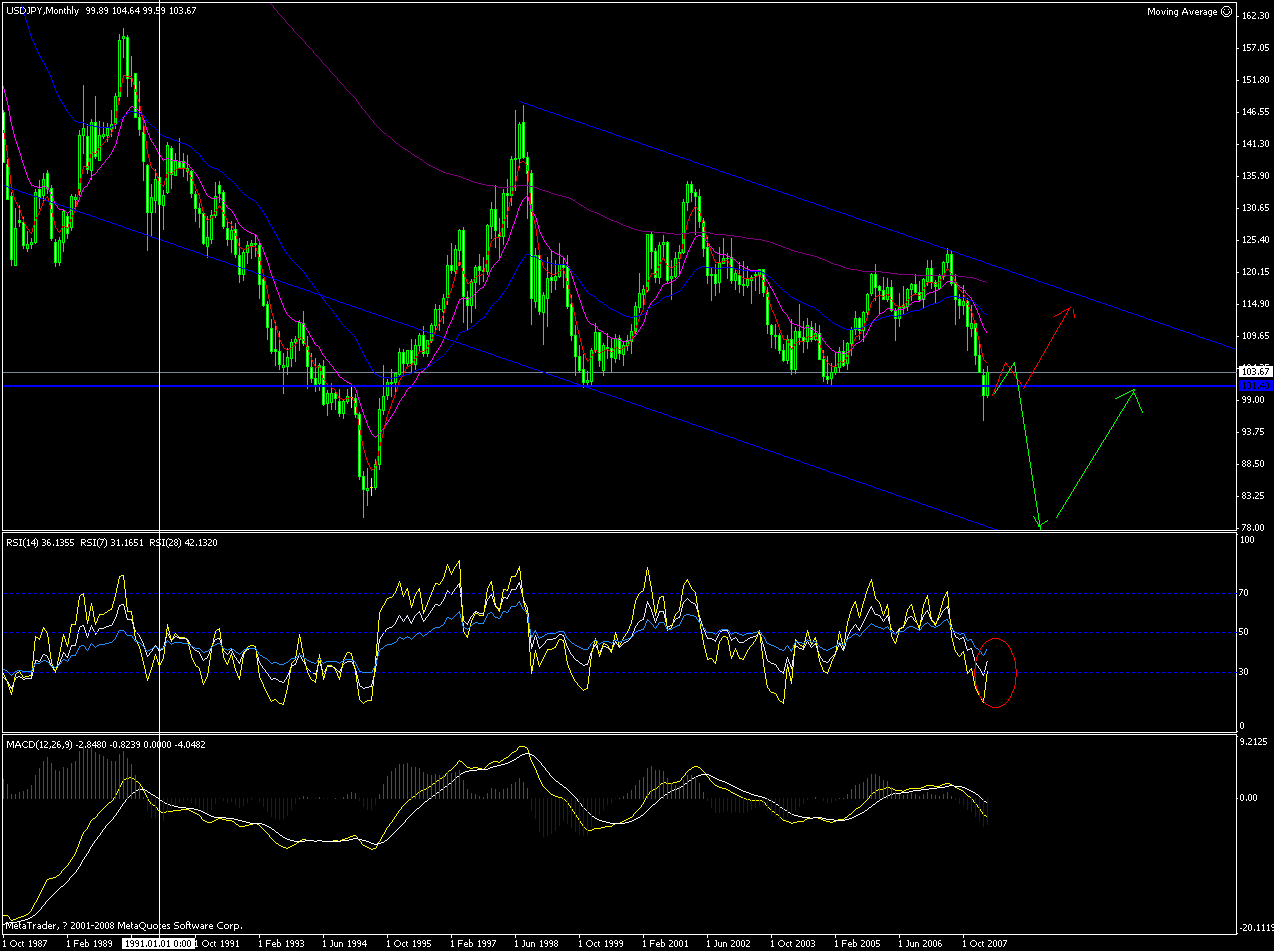Screen dimensions: 1274x951
Task: Click the highlighted 1991.01.01 crosshair date
Action: tap(157, 943)
